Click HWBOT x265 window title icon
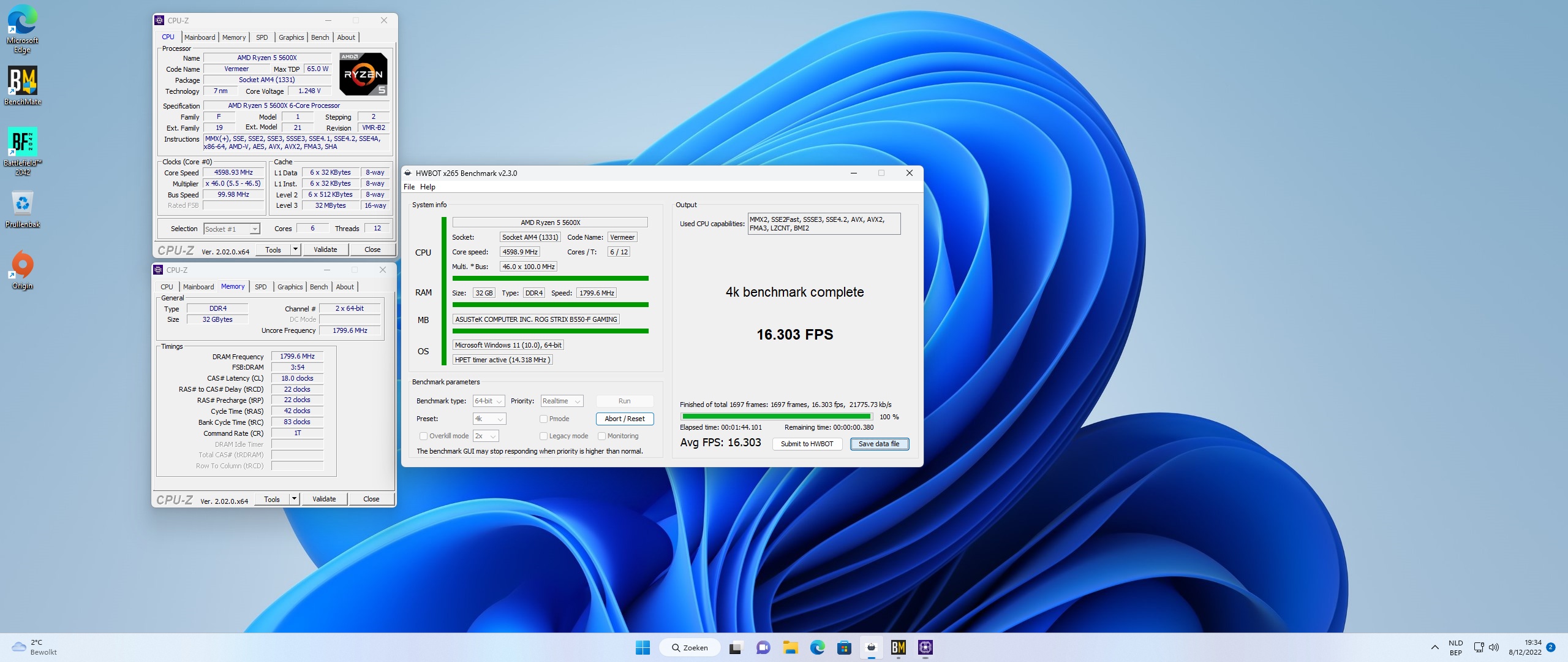Screen dimensions: 1568x662 point(408,173)
